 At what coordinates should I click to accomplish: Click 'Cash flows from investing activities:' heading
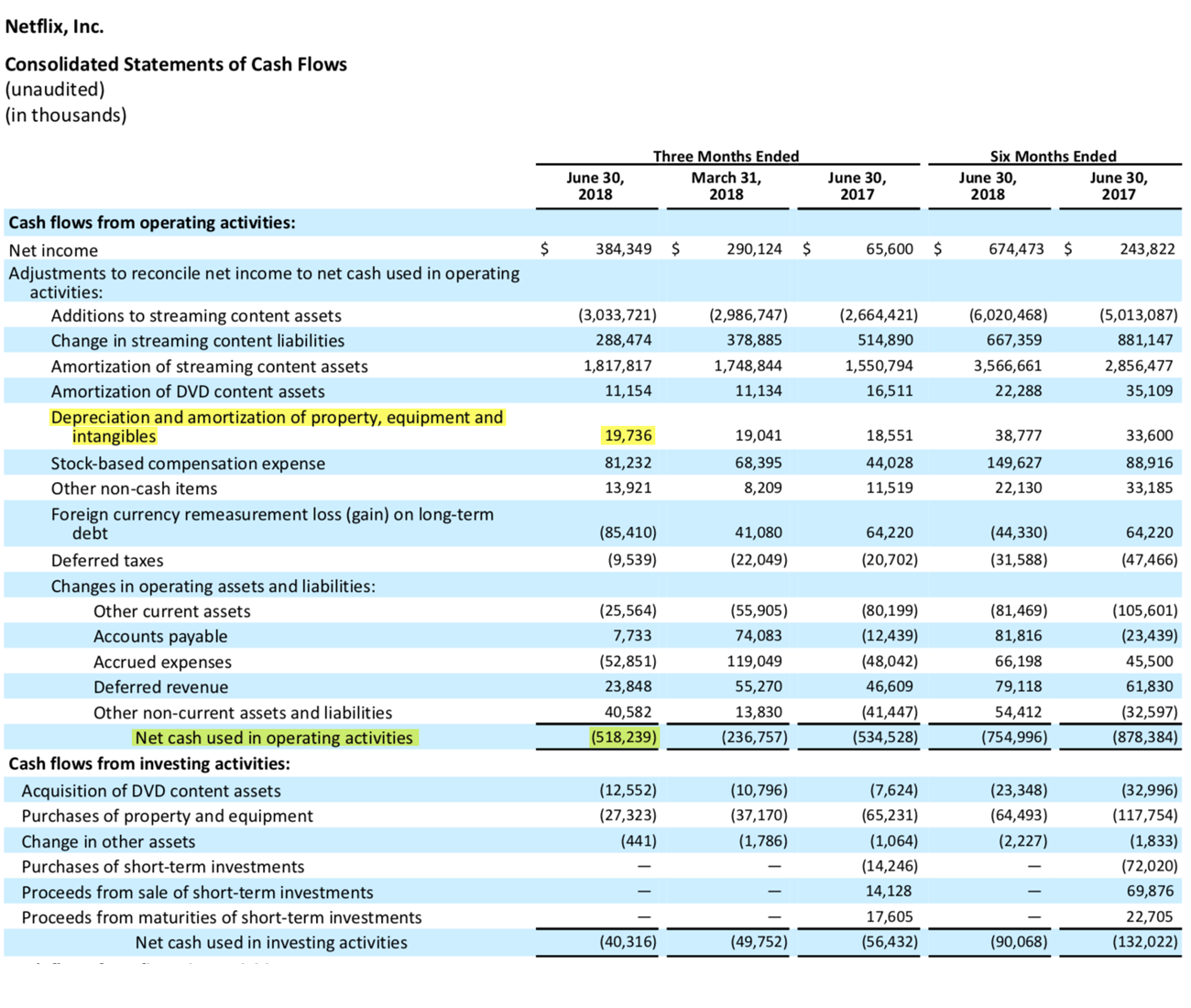coord(149,763)
